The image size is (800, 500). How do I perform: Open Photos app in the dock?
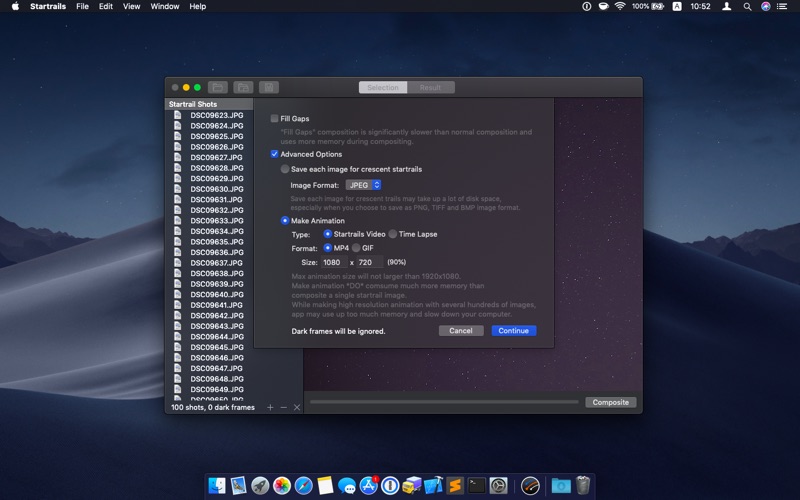click(x=282, y=485)
